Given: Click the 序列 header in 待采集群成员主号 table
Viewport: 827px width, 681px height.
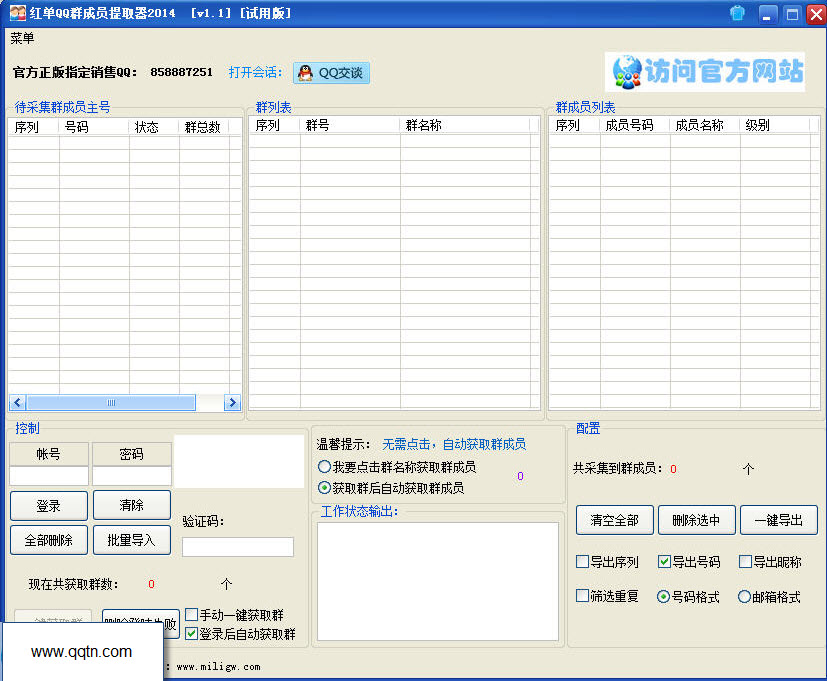Looking at the screenshot, I should [x=34, y=127].
